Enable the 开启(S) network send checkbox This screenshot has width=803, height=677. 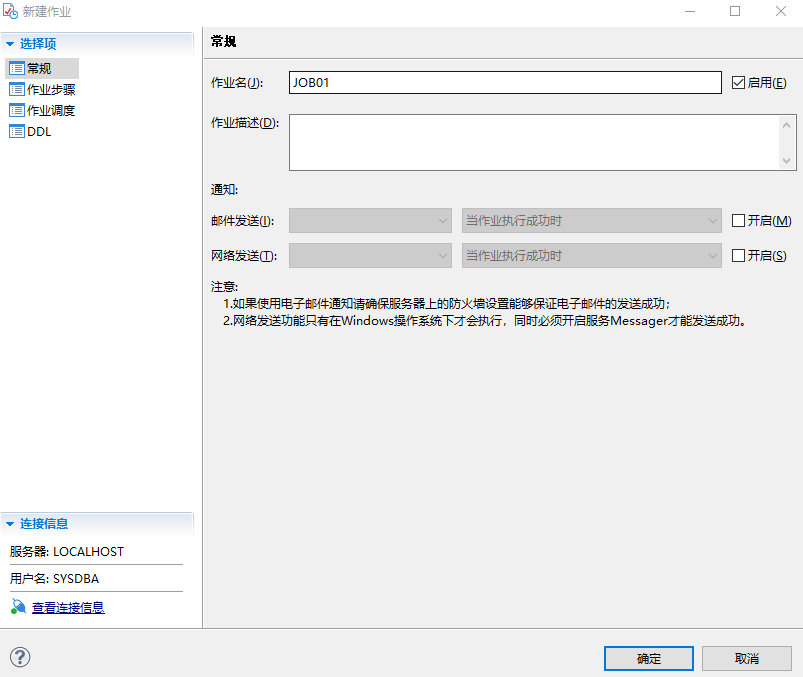point(737,255)
